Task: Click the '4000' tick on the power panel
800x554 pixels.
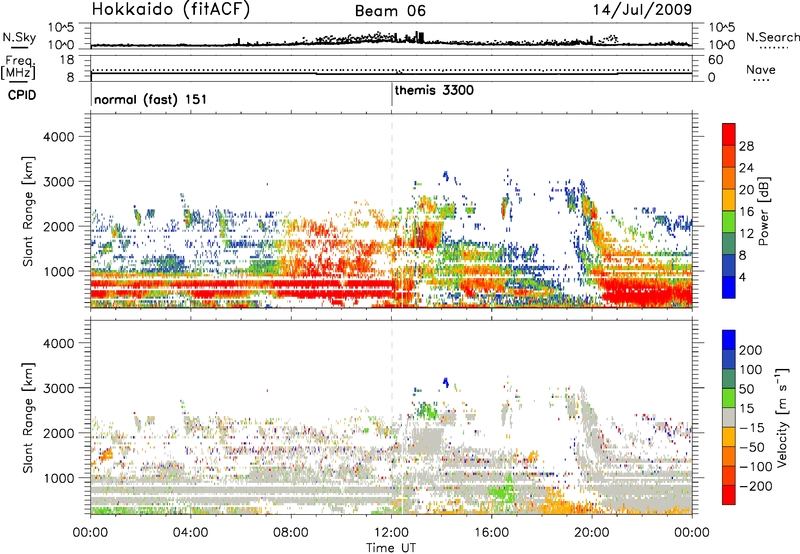Action: [59, 137]
